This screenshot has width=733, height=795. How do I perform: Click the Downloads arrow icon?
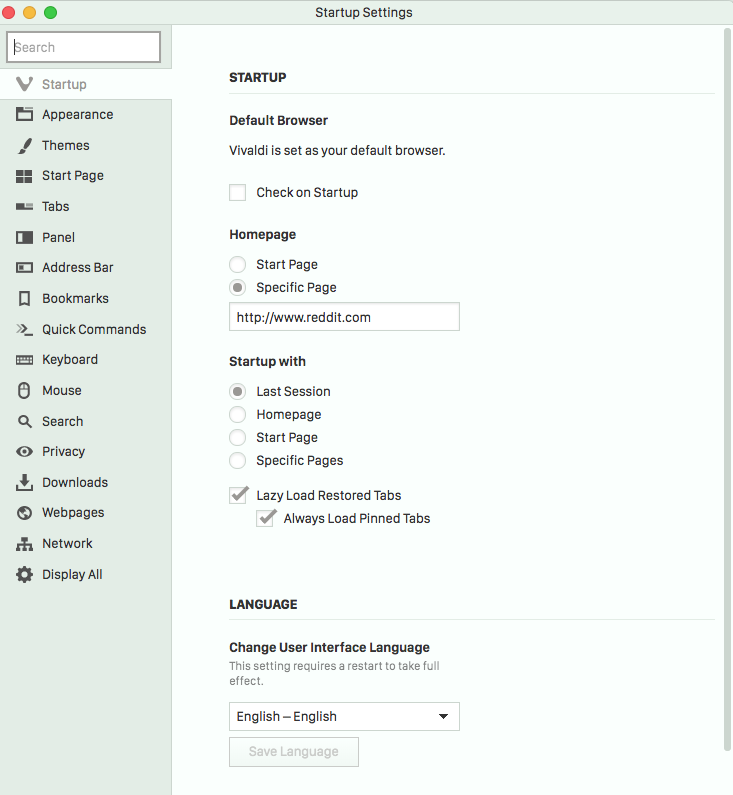point(24,483)
